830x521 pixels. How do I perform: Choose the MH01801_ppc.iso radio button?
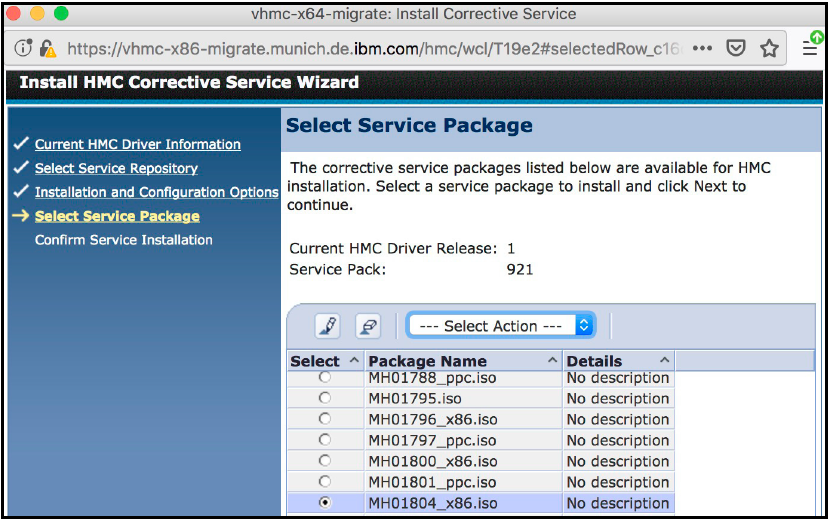pos(324,482)
